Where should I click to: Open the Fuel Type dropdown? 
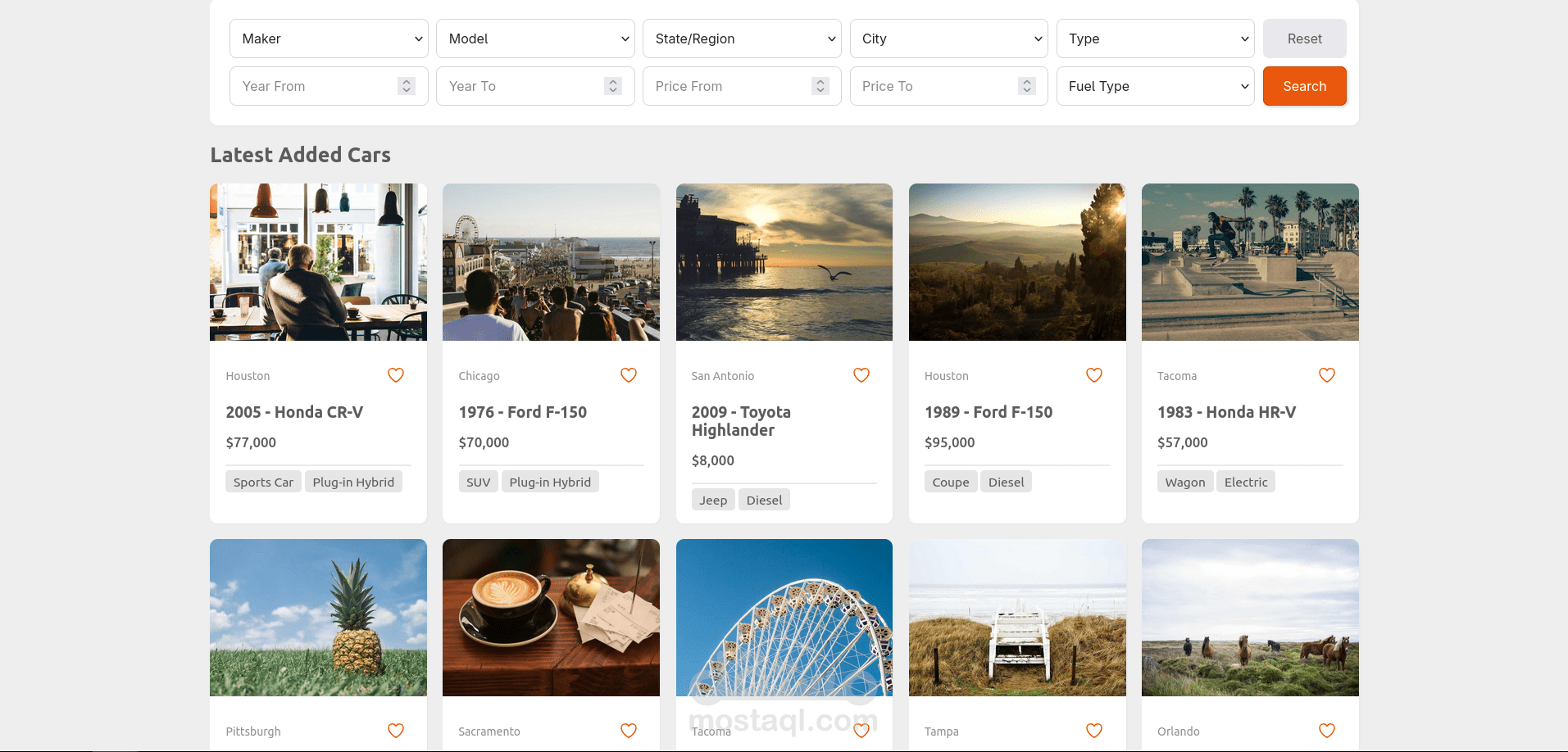click(x=1156, y=86)
